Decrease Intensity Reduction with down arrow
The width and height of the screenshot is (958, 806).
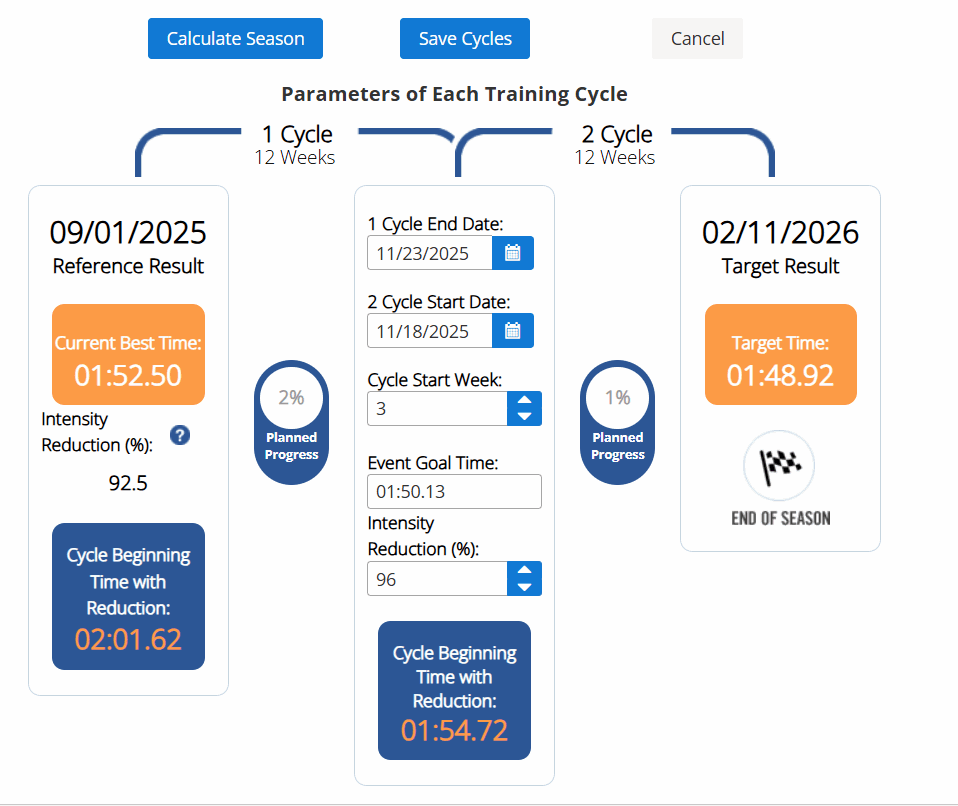coord(524,587)
